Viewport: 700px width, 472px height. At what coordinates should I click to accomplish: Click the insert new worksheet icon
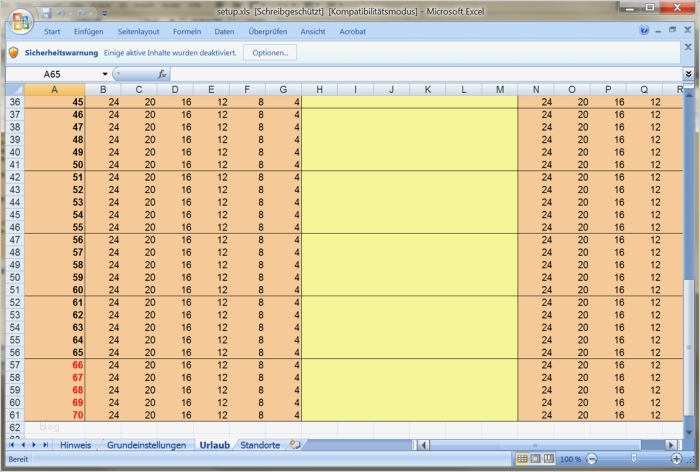(295, 445)
